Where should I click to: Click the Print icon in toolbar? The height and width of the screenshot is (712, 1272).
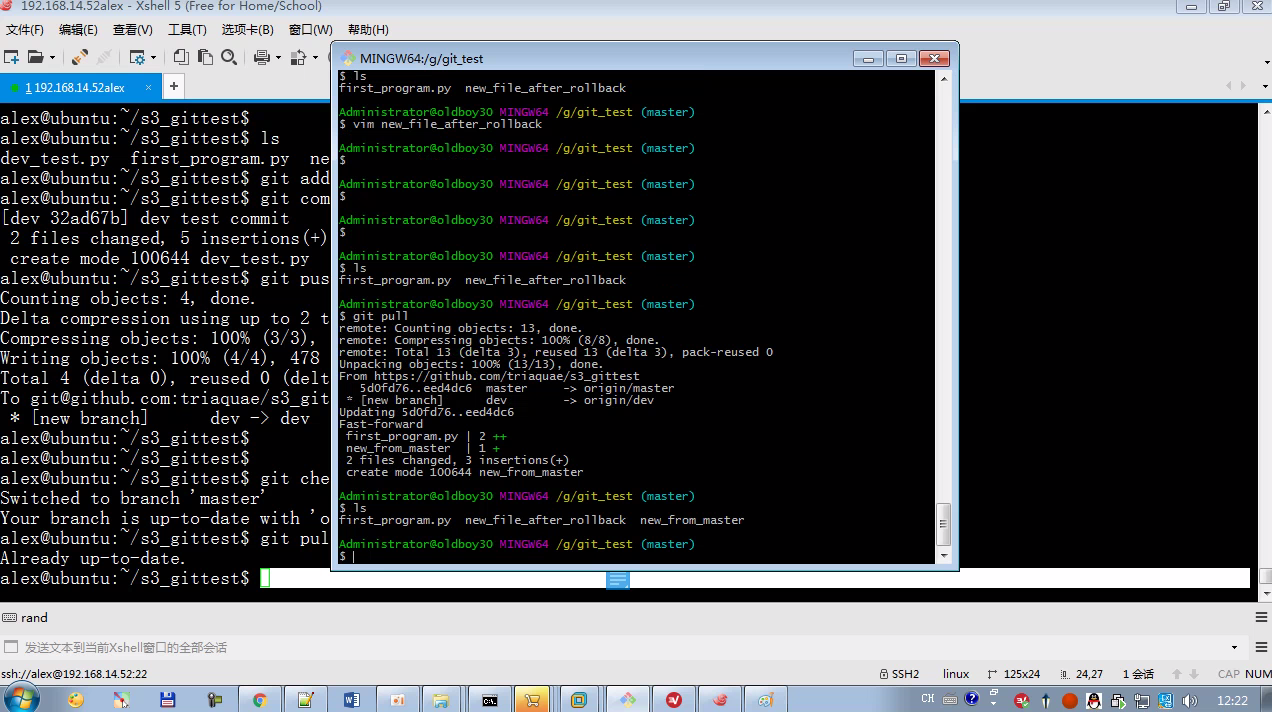point(261,57)
